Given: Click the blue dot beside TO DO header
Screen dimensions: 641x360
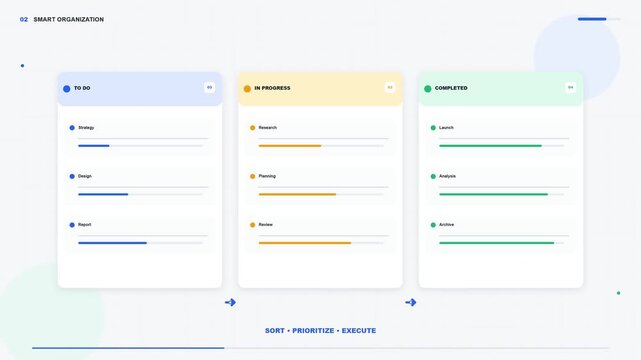Looking at the screenshot, I should pyautogui.click(x=67, y=89).
